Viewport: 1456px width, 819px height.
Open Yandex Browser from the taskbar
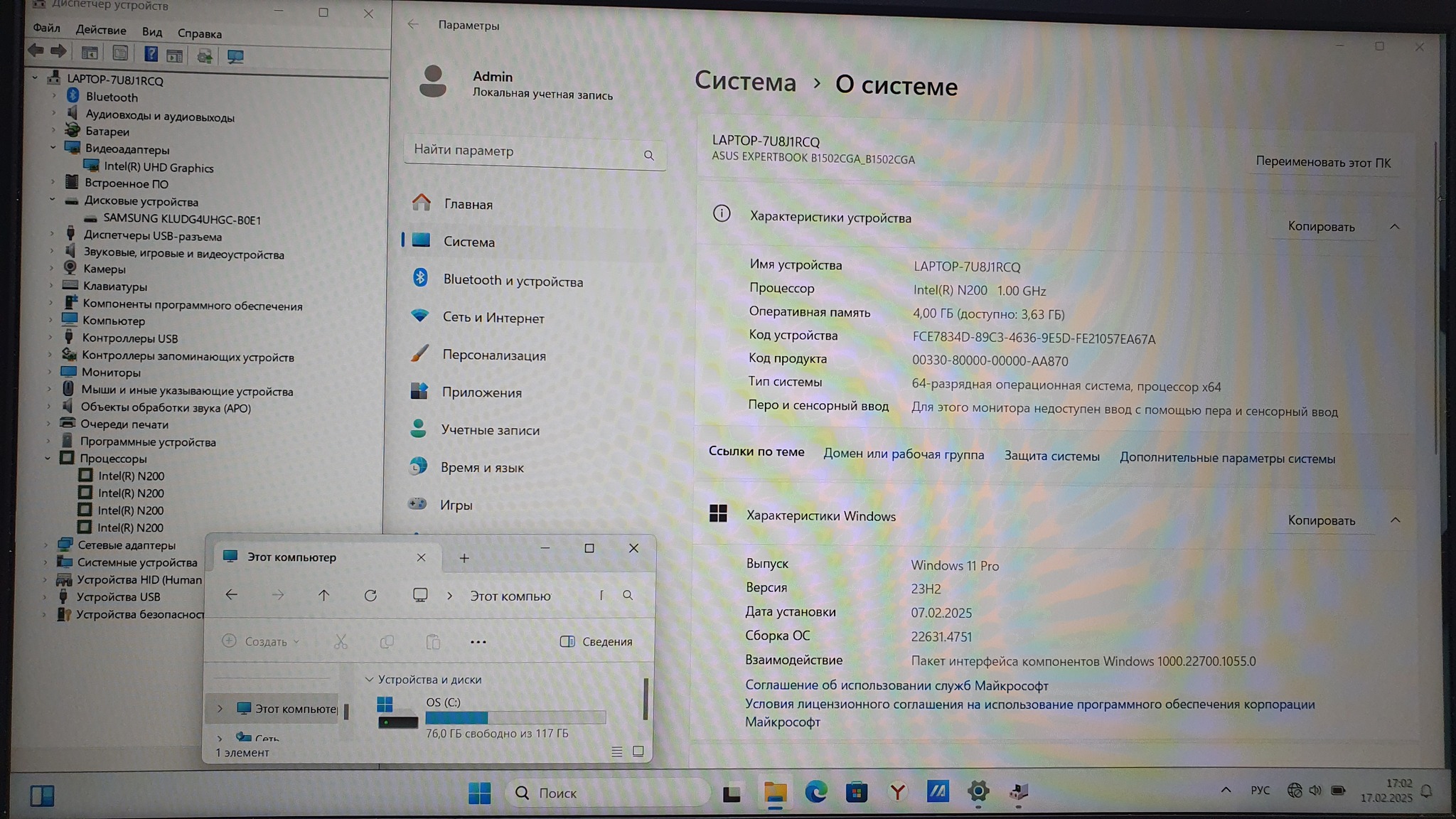pyautogui.click(x=897, y=792)
